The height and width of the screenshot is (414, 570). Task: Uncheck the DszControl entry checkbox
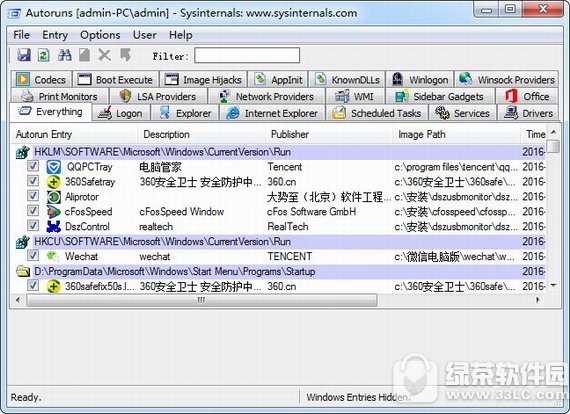pos(33,225)
